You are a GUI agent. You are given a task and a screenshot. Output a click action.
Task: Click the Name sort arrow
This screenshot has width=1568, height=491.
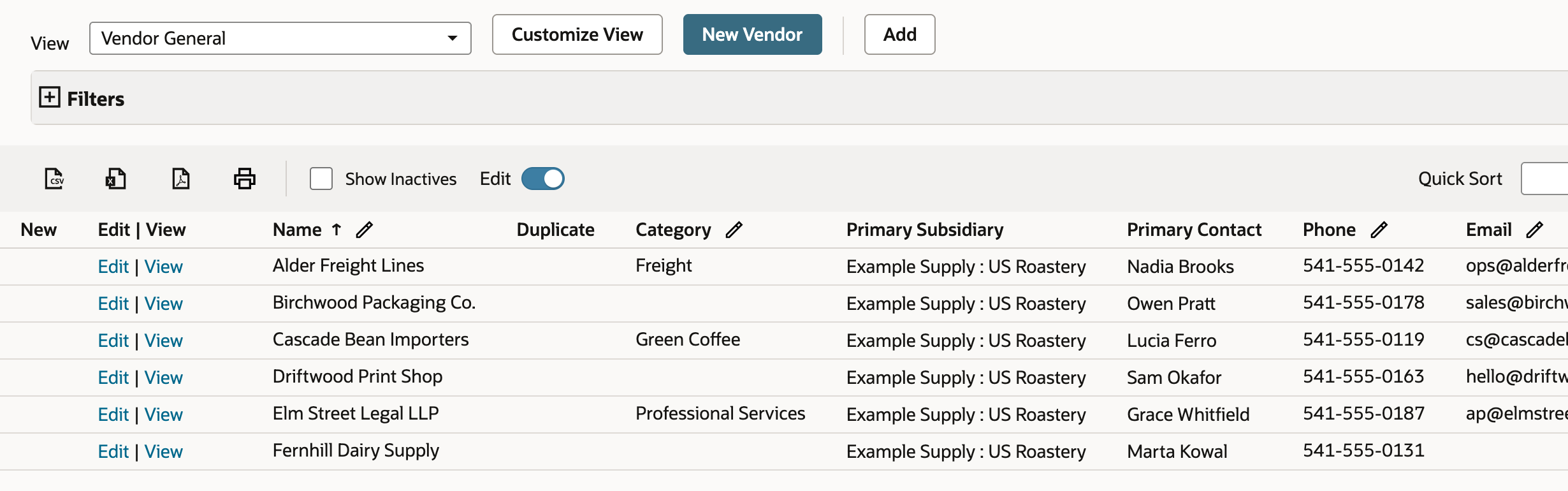click(337, 230)
